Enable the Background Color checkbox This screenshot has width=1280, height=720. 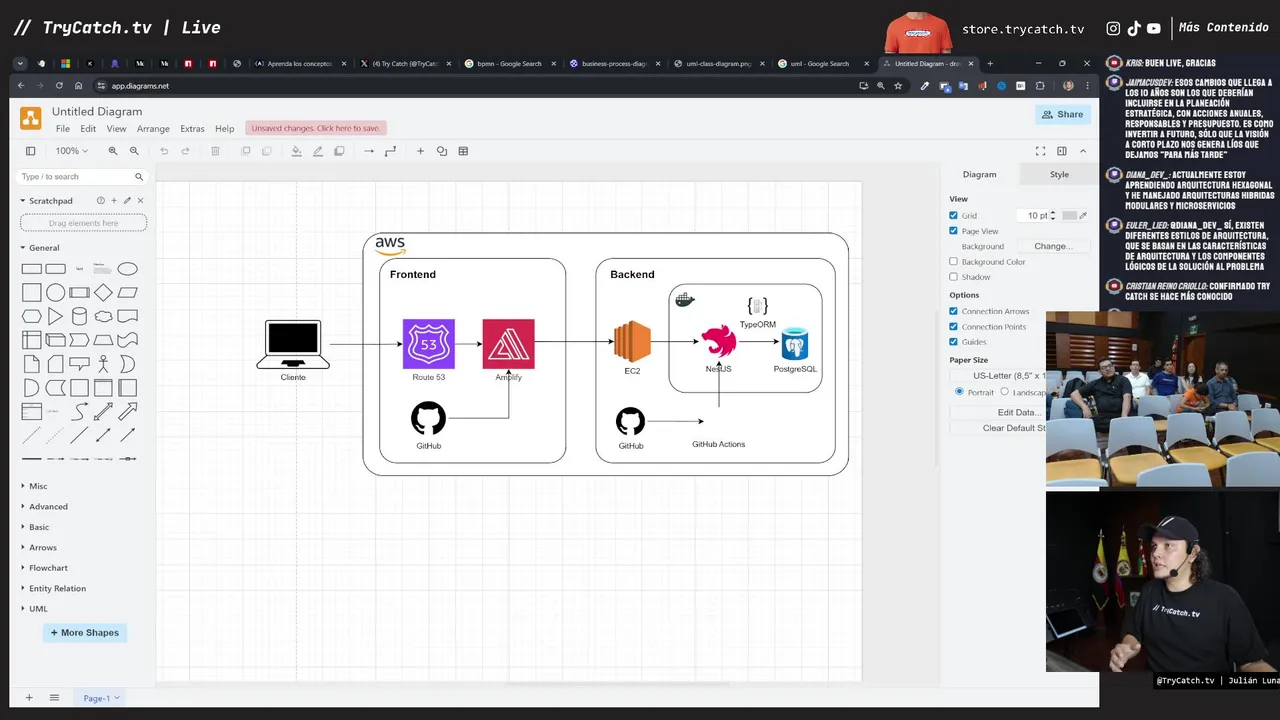[x=953, y=262]
